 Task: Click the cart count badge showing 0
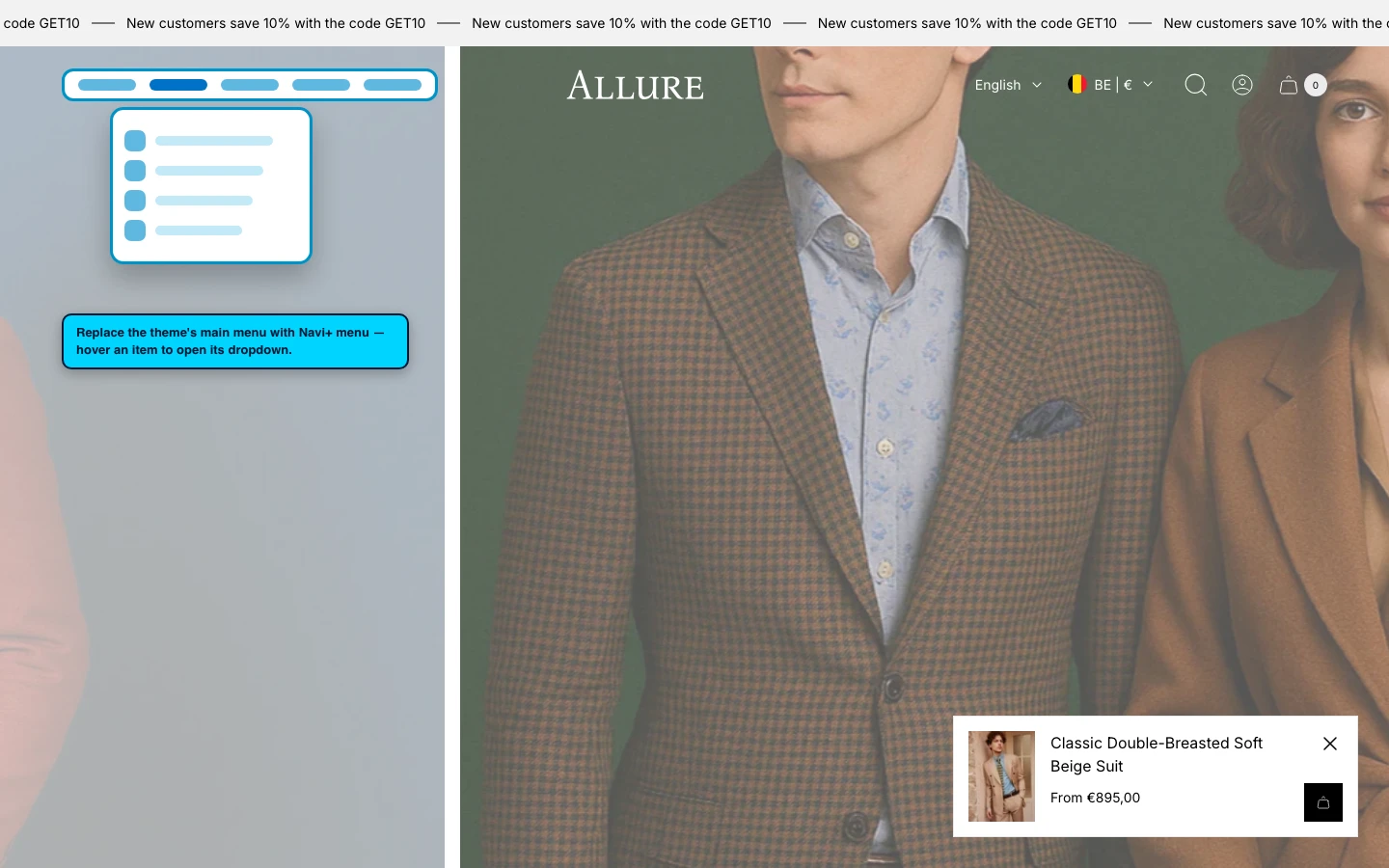pos(1315,85)
